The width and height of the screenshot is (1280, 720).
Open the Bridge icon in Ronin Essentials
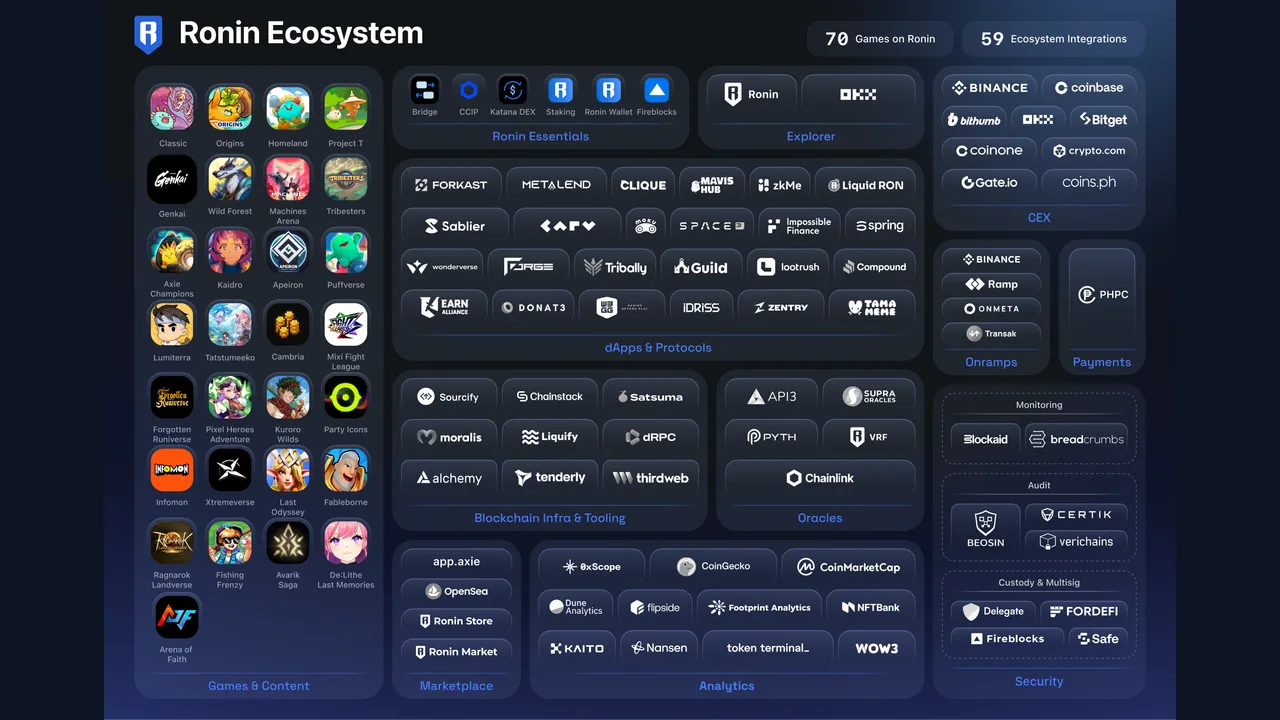(x=425, y=90)
